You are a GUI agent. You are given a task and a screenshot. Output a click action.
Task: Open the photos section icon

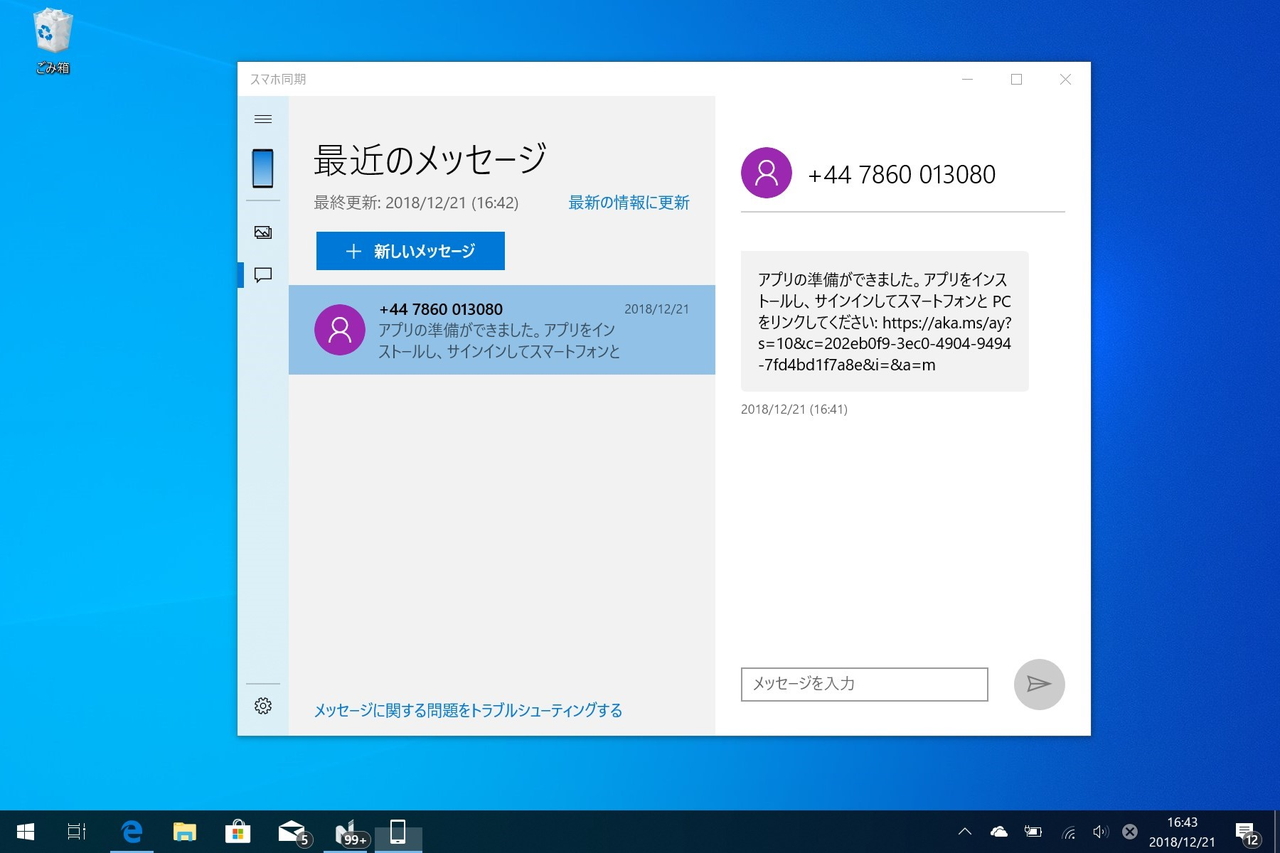click(262, 231)
